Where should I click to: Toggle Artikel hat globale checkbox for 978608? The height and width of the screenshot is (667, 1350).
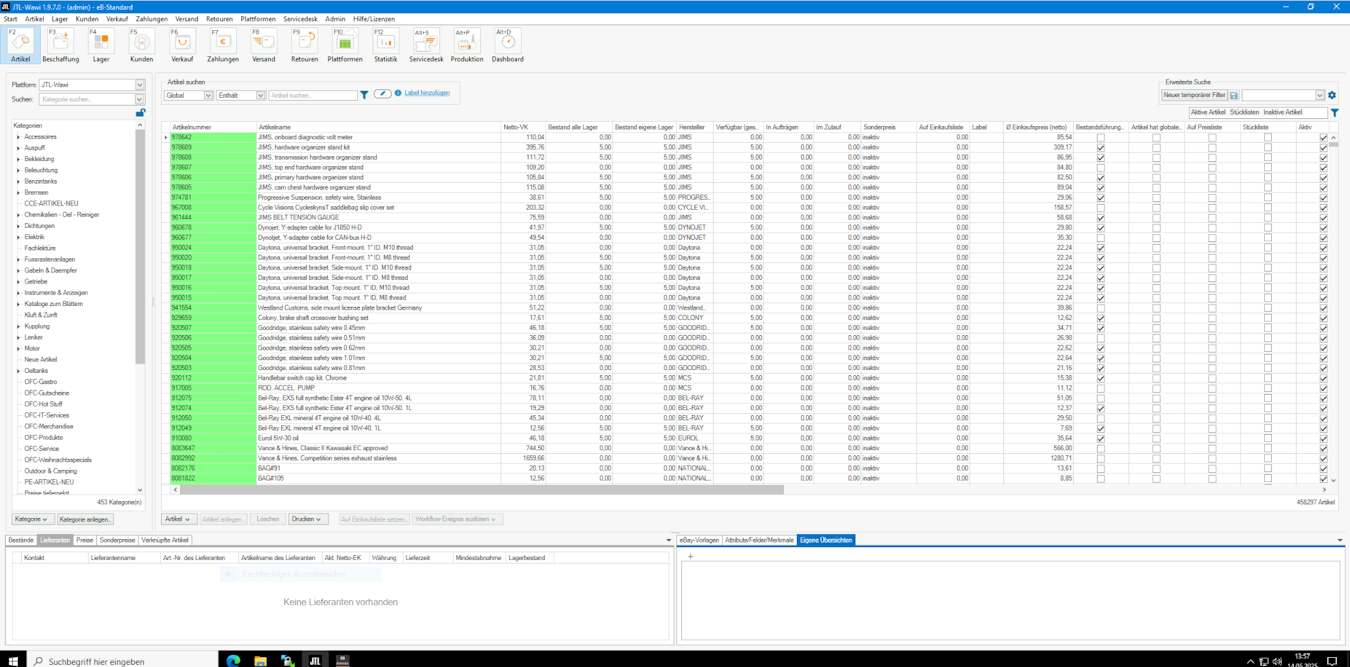pos(1157,157)
